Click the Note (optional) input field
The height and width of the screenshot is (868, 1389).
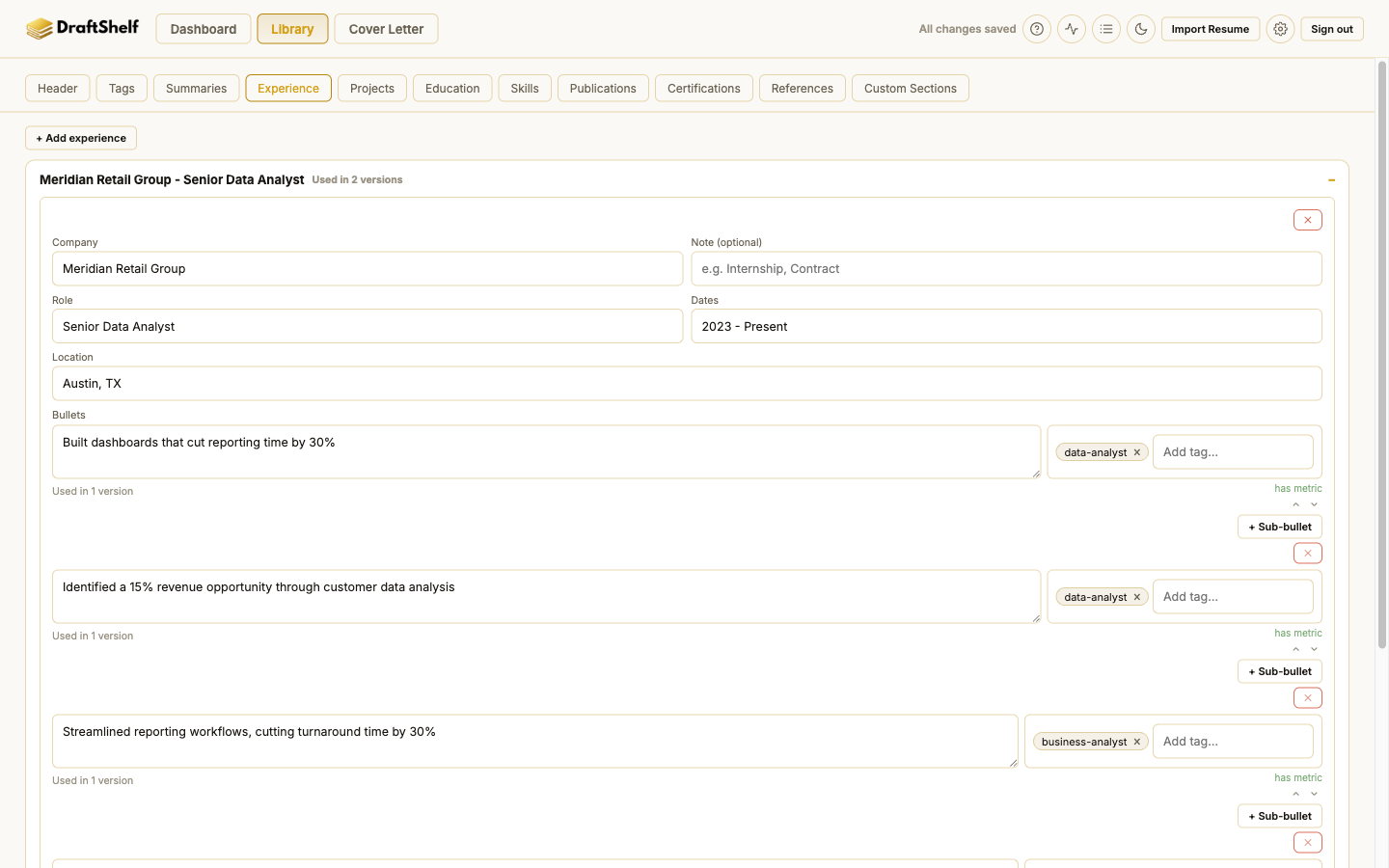tap(1006, 269)
